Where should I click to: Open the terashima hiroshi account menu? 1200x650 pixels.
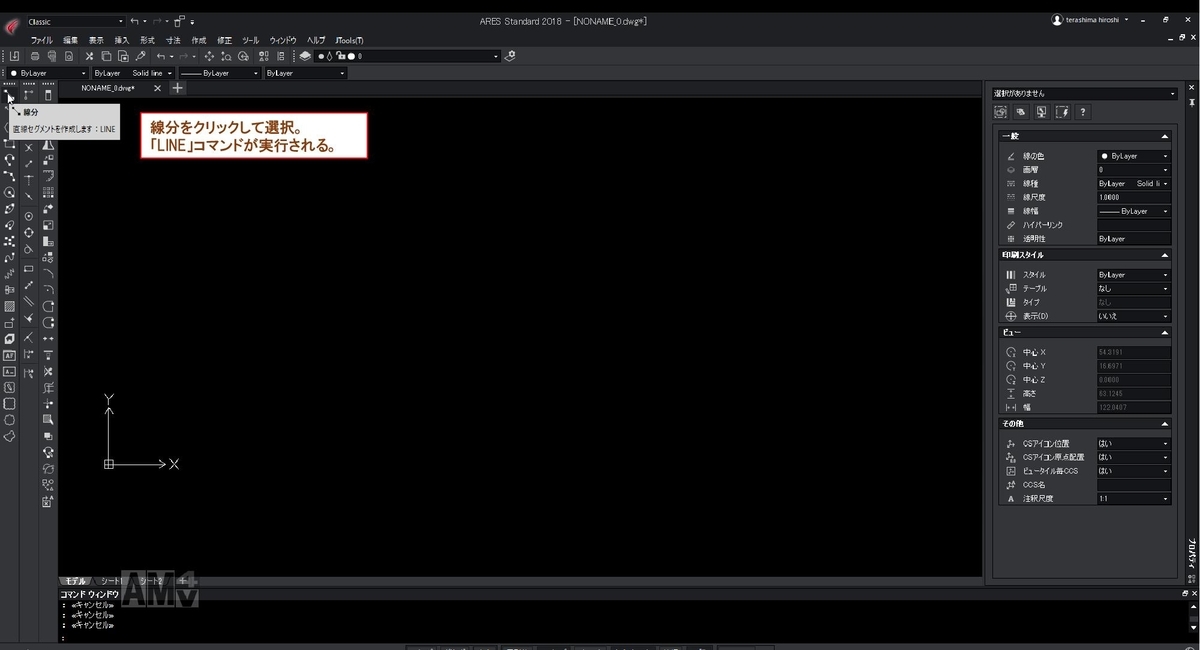point(1091,20)
